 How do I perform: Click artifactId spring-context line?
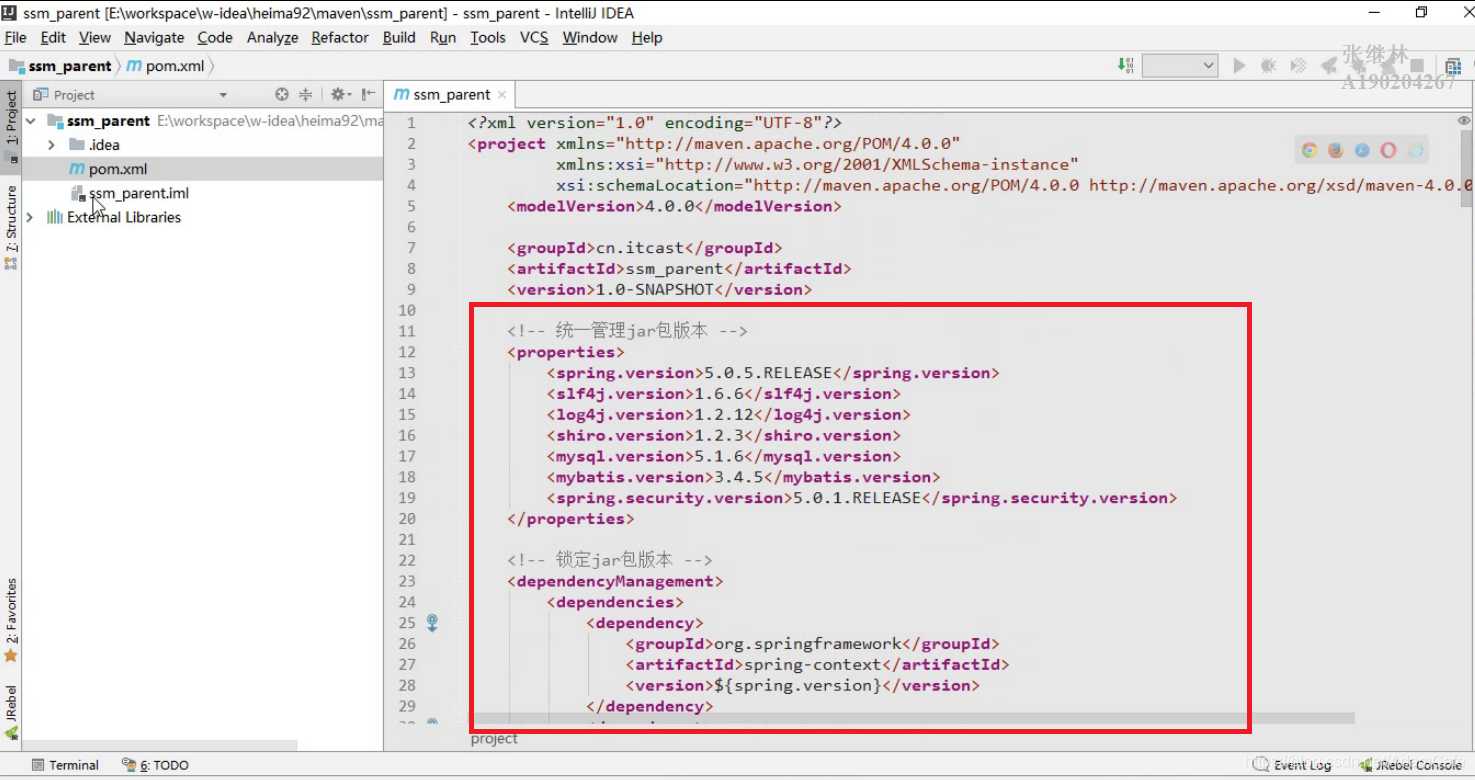pos(817,664)
